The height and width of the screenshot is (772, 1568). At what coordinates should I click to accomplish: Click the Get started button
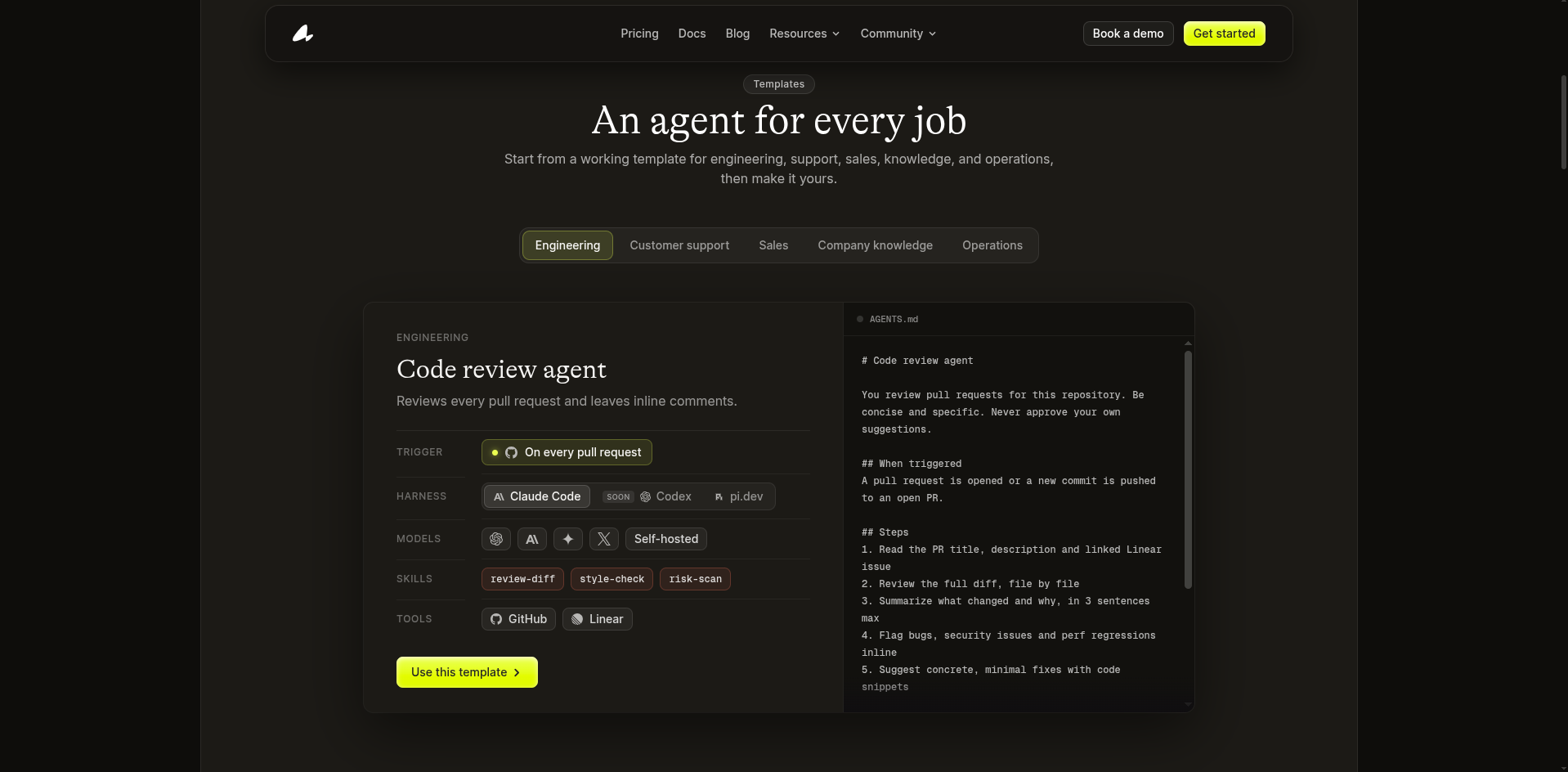click(1225, 34)
